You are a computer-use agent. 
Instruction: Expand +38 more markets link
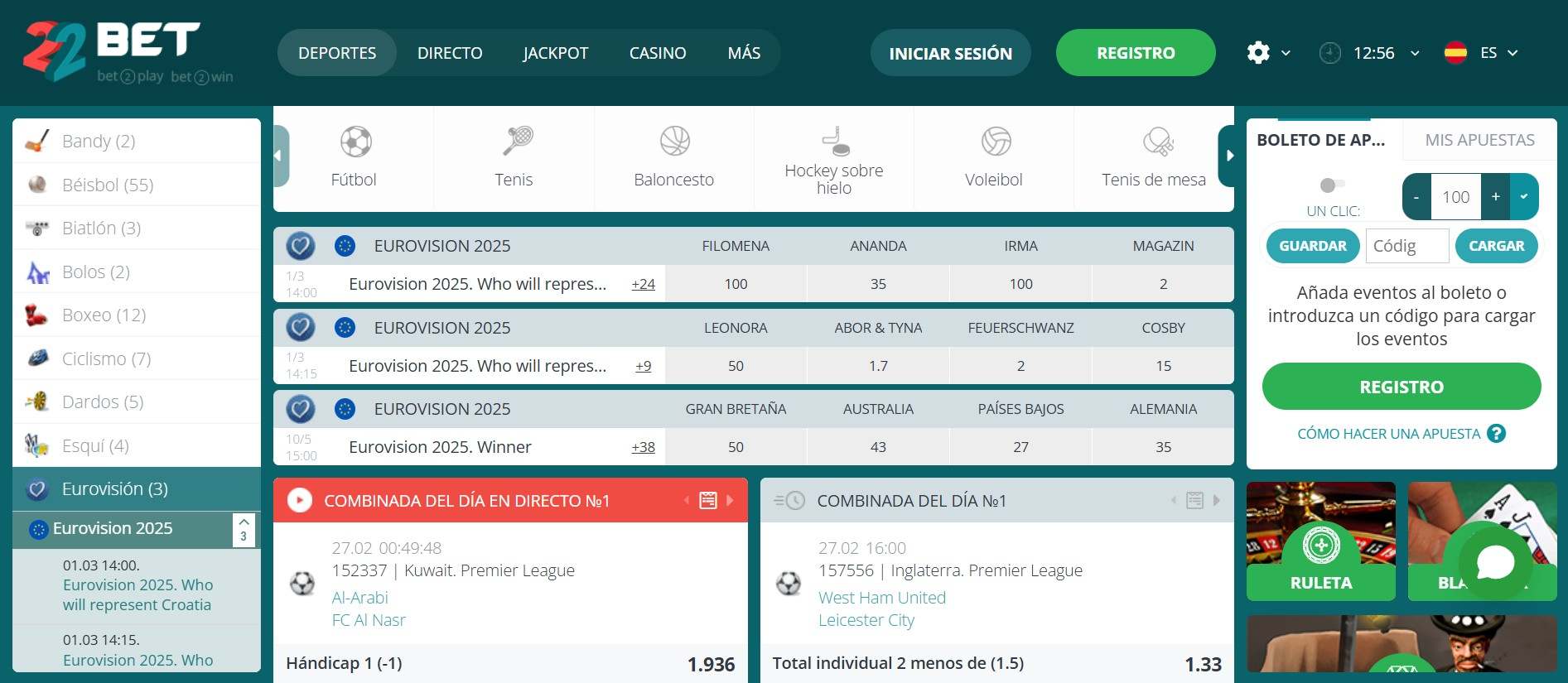643,447
